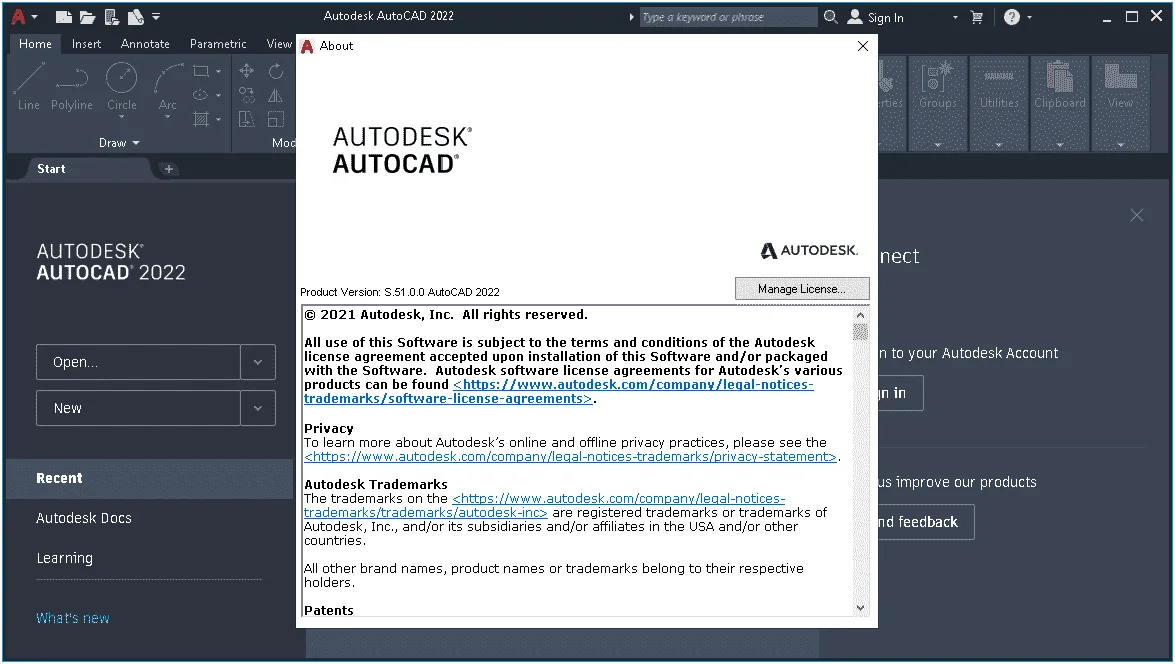This screenshot has height=664, width=1175.
Task: Switch to the View ribbon tab
Action: 279,44
